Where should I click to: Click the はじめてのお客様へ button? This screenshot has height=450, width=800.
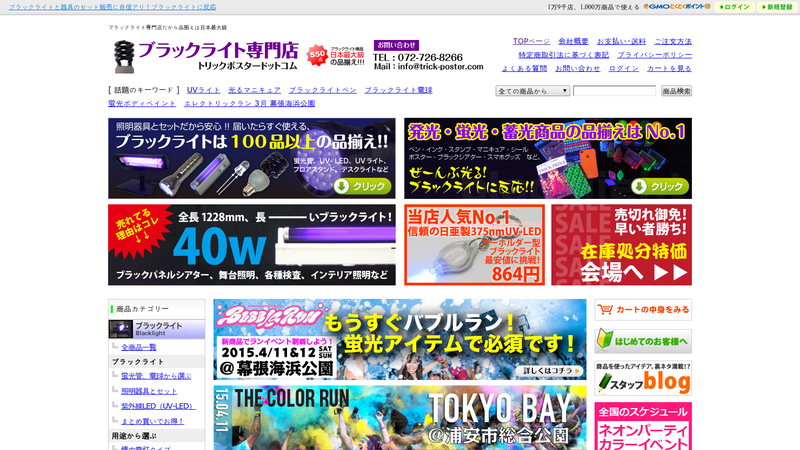(x=643, y=341)
